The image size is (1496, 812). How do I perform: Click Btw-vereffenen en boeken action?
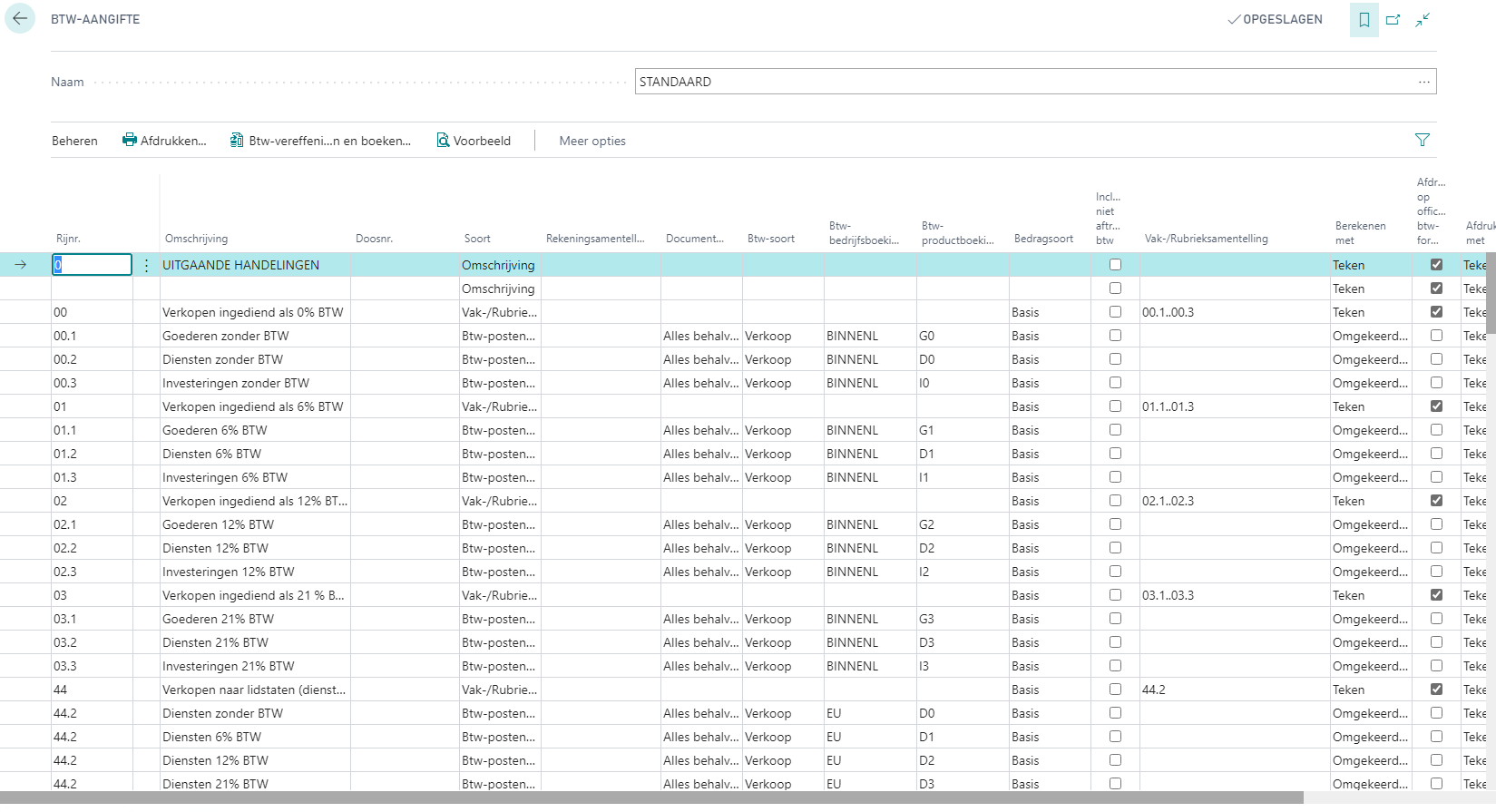[x=320, y=141]
